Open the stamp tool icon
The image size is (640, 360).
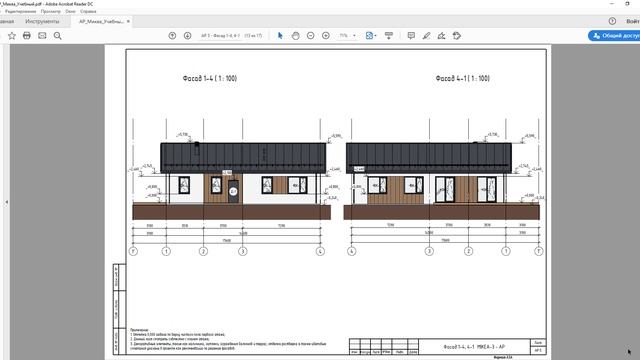pyautogui.click(x=457, y=36)
